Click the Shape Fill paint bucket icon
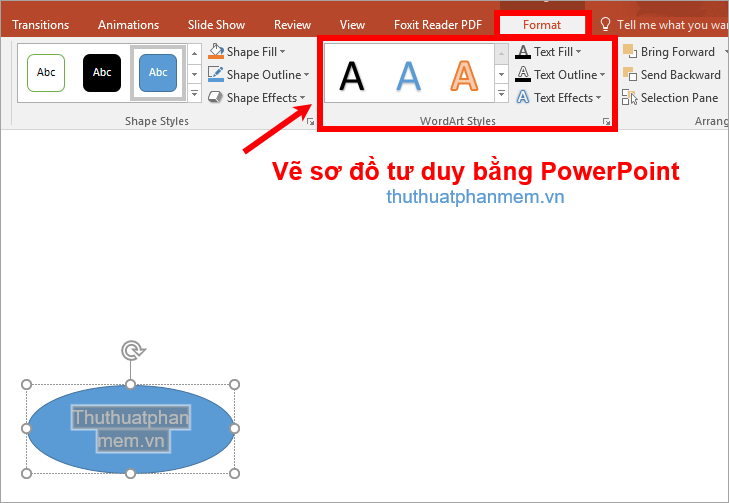This screenshot has width=729, height=503. point(216,51)
